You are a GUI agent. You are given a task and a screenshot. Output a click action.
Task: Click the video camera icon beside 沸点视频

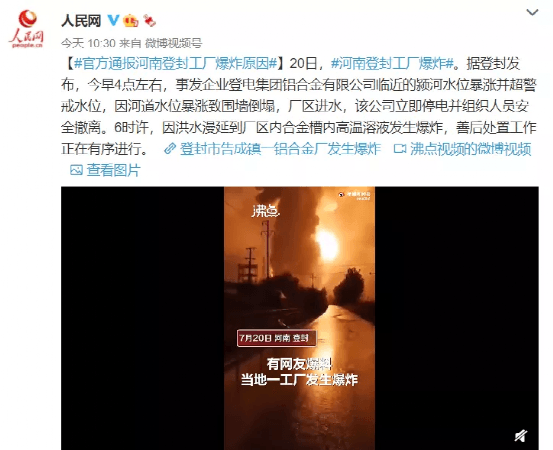pyautogui.click(x=400, y=149)
